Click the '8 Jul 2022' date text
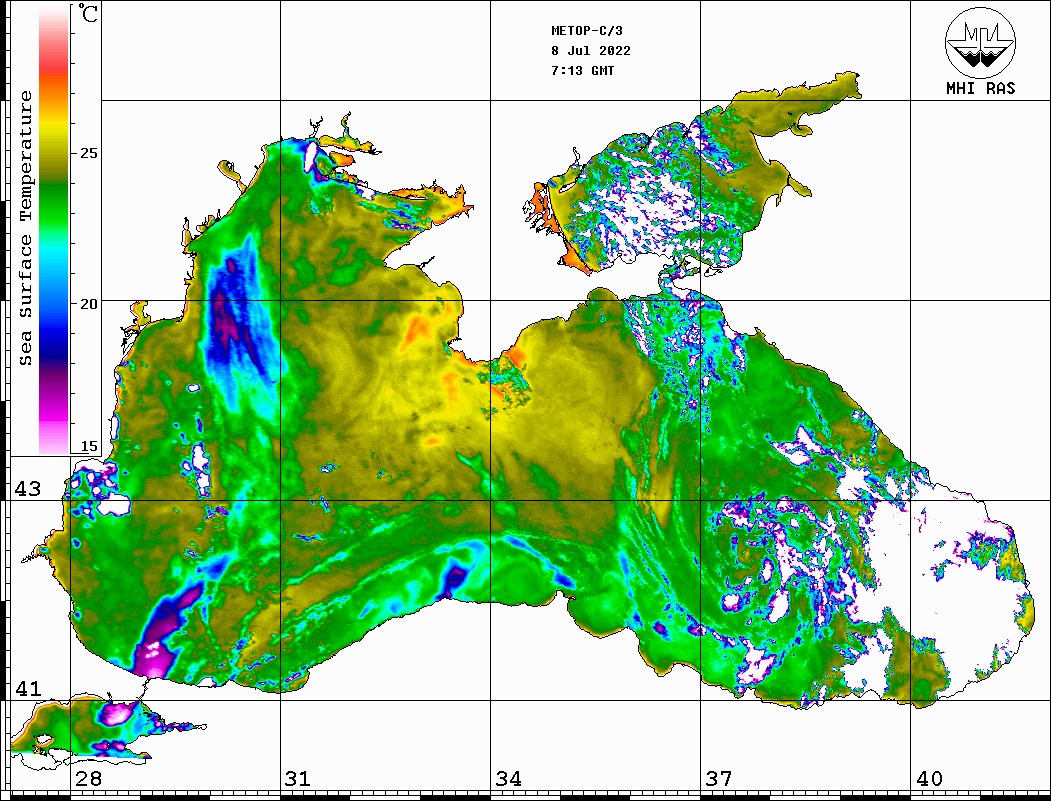The width and height of the screenshot is (1051, 801). pos(591,51)
